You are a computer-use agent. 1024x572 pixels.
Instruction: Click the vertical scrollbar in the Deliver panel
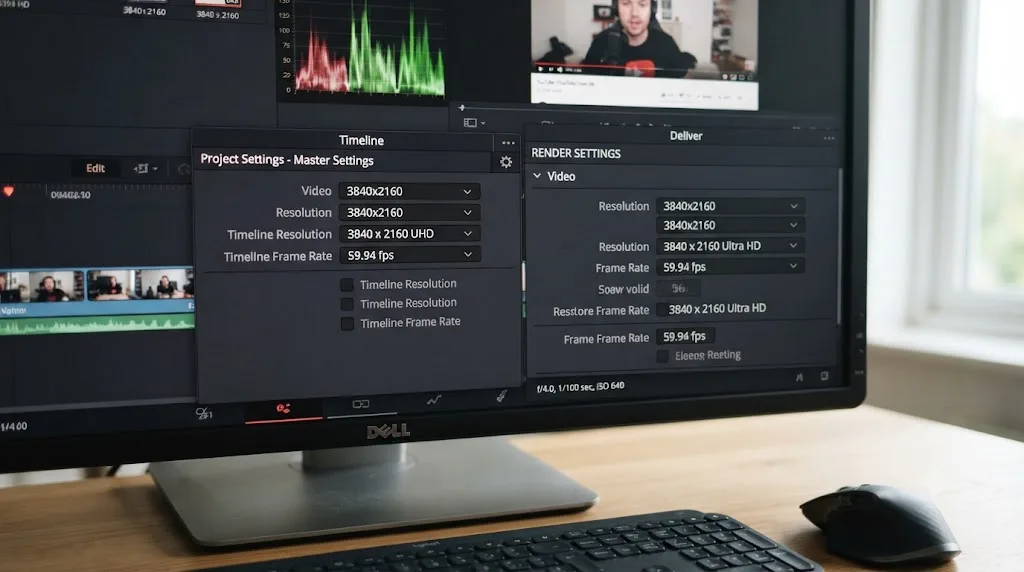(x=839, y=246)
